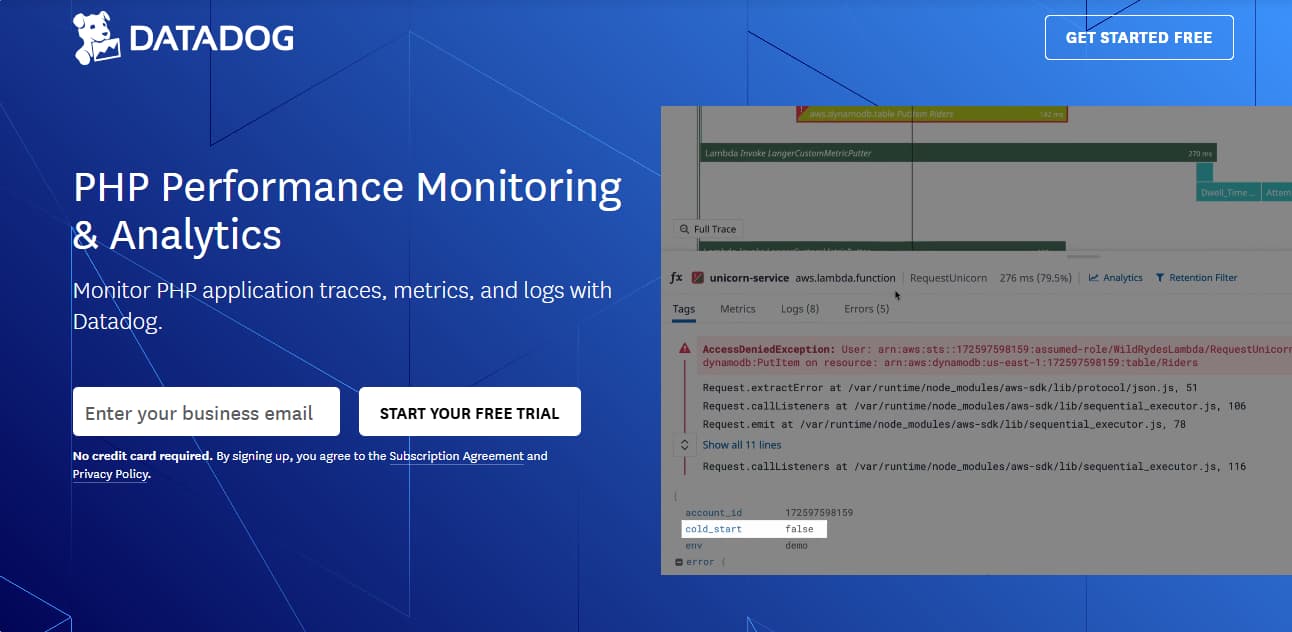Open the Subscription Agreement link

click(x=456, y=456)
